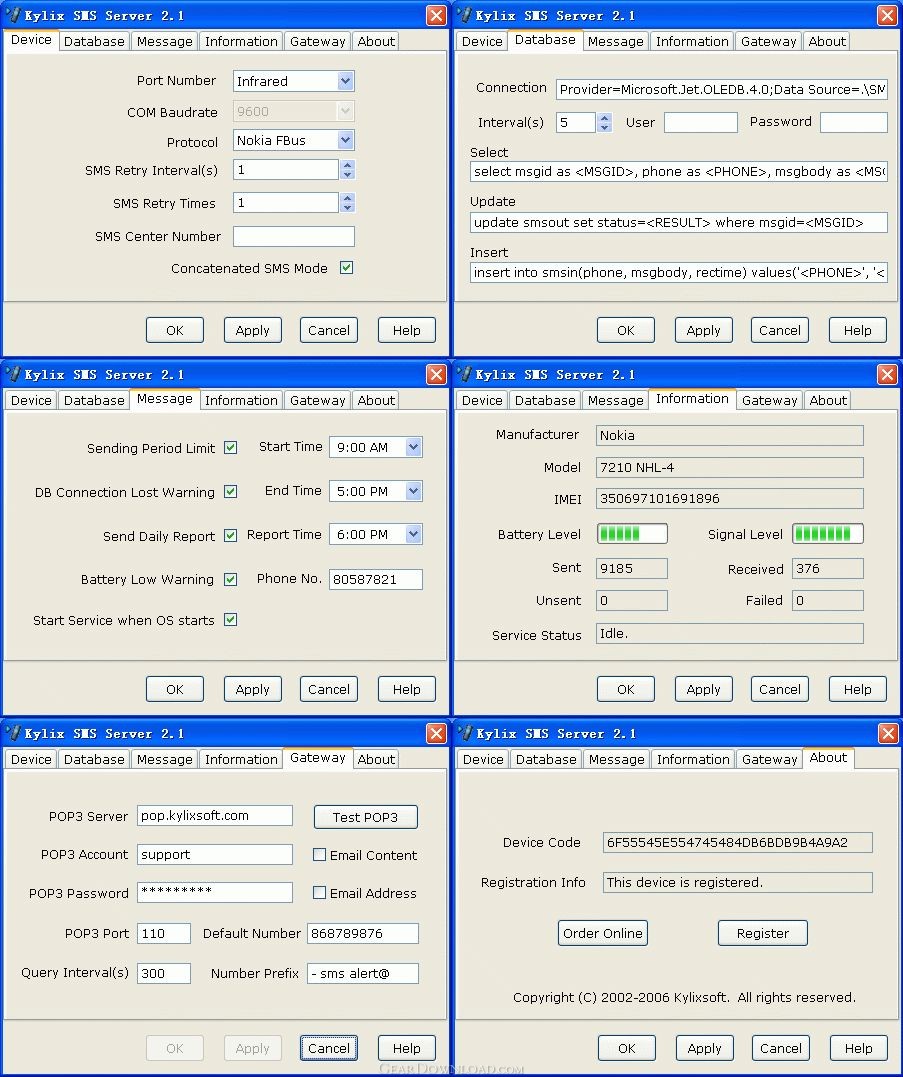This screenshot has height=1077, width=903.
Task: Open the Information tab in the Message-tab window
Action: click(x=241, y=400)
